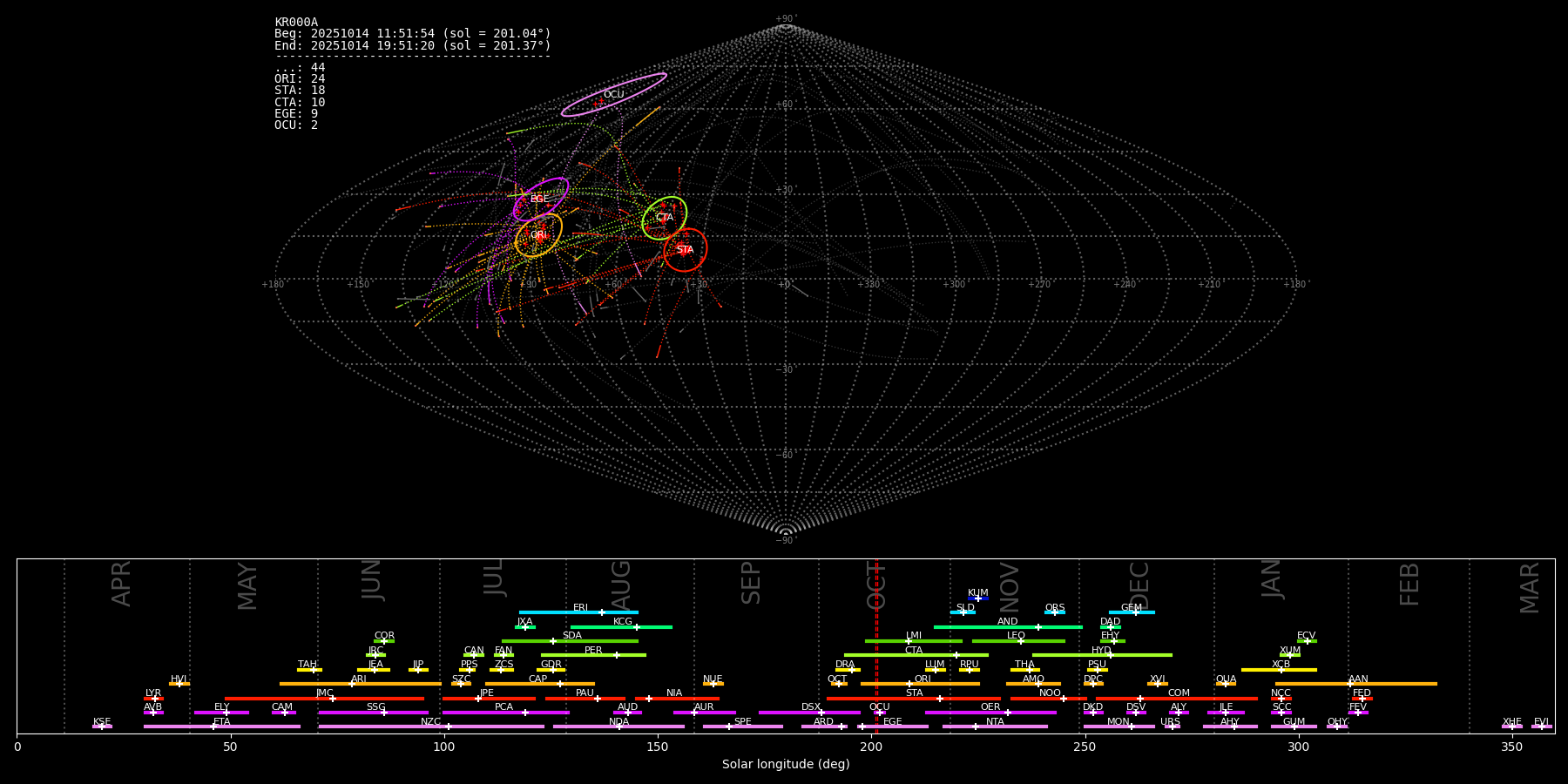Select the green CTA radiant ellipse
Viewport: 1568px width, 784px height.
(x=665, y=218)
